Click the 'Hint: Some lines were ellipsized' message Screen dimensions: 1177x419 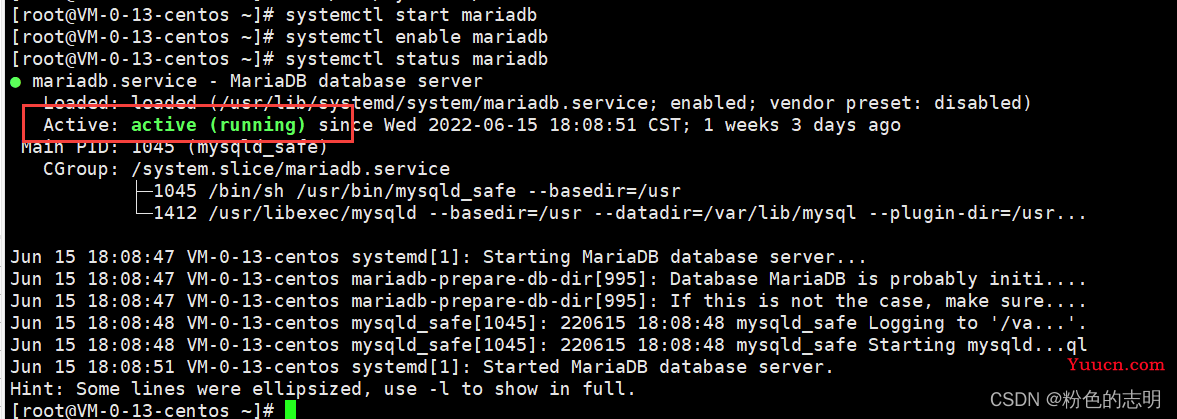click(323, 389)
